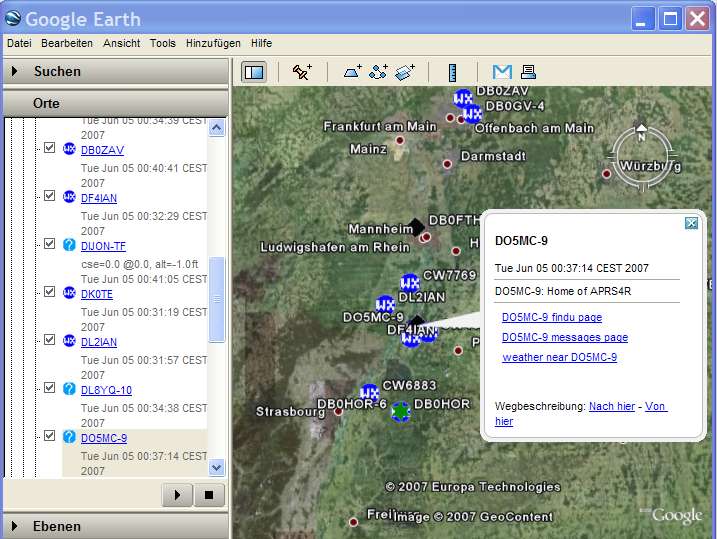
Task: Select the DL2IAN entry in places list
Action: point(99,342)
